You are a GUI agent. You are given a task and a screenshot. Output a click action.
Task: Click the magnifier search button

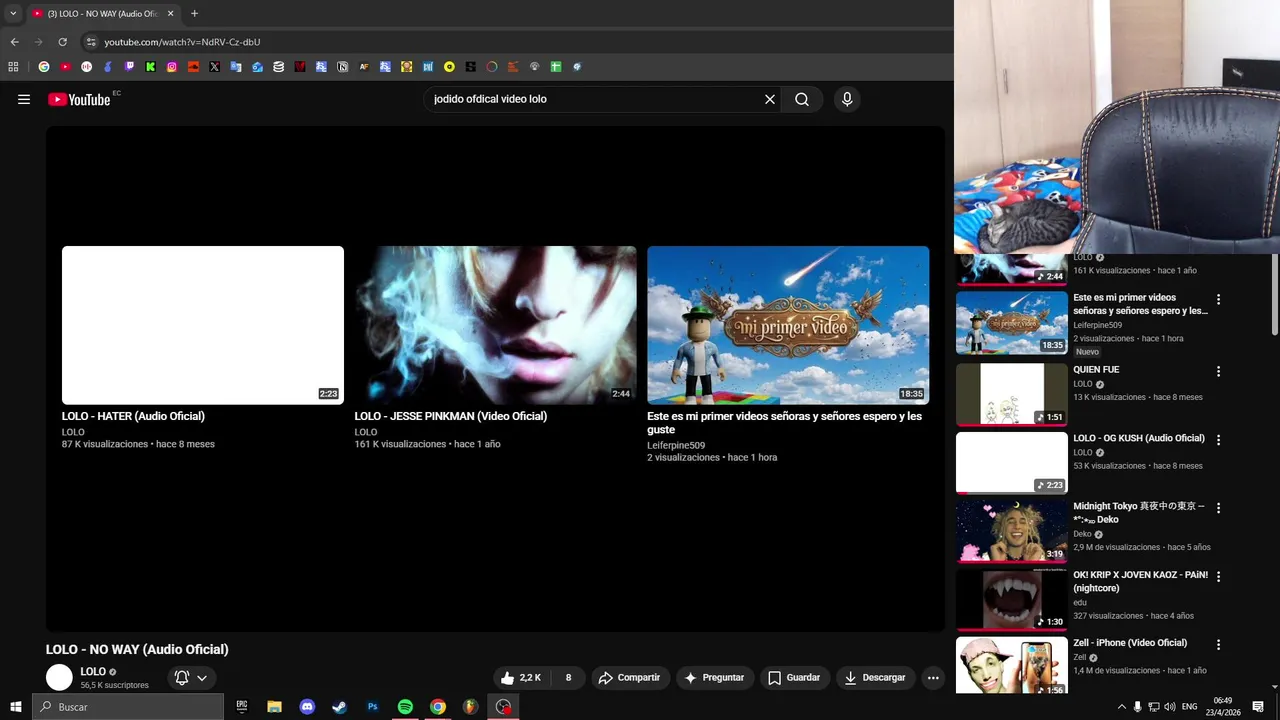pos(802,99)
